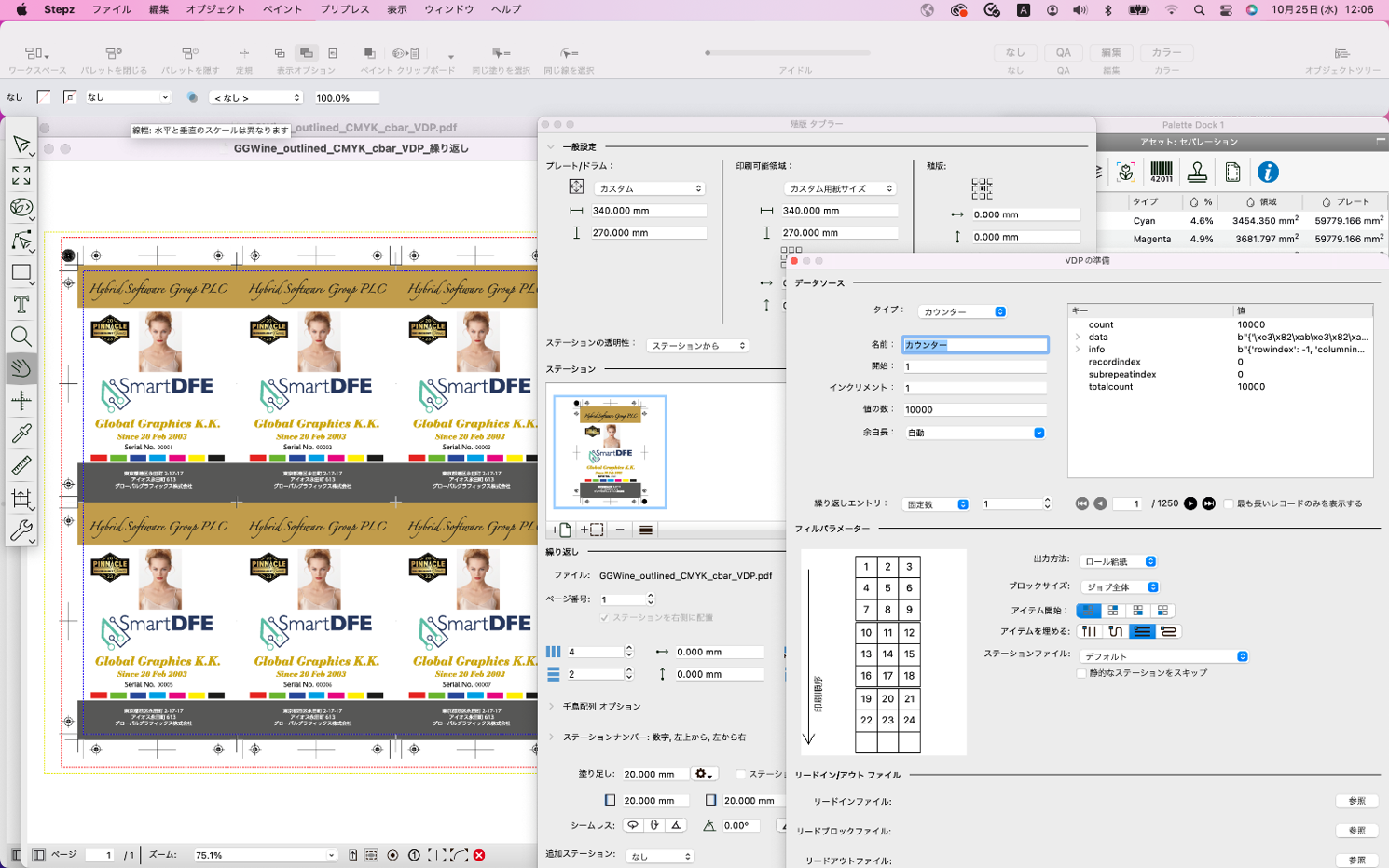The width and height of the screenshot is (1389, 868).
Task: Open the repeat entry 固定数 dropdown
Action: click(936, 504)
